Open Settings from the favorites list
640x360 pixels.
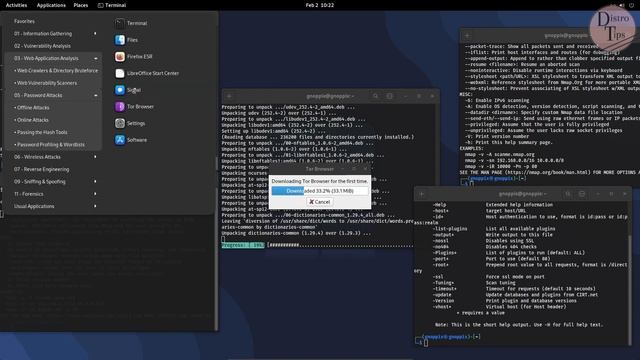click(130, 123)
